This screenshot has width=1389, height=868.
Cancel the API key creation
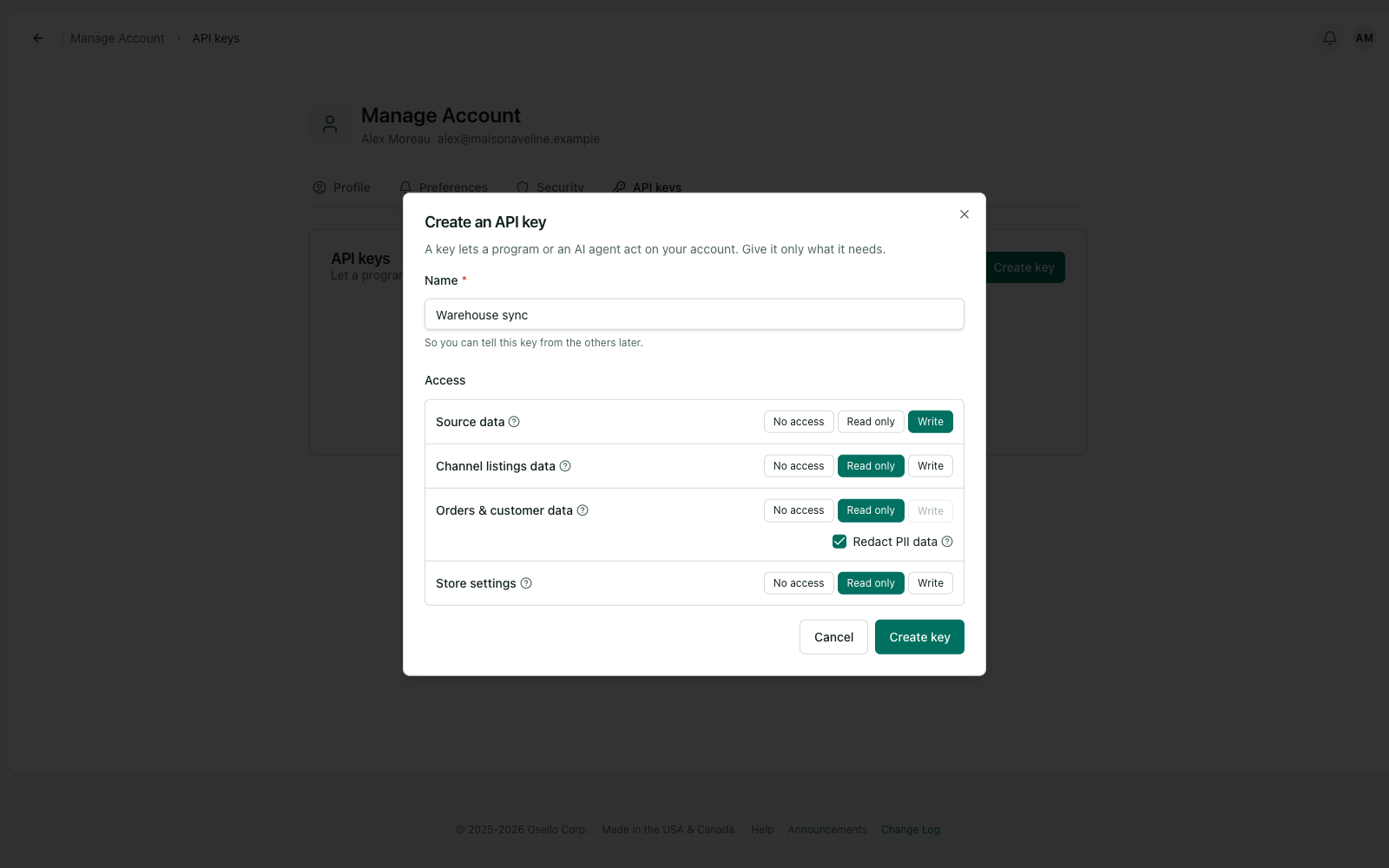(x=833, y=637)
